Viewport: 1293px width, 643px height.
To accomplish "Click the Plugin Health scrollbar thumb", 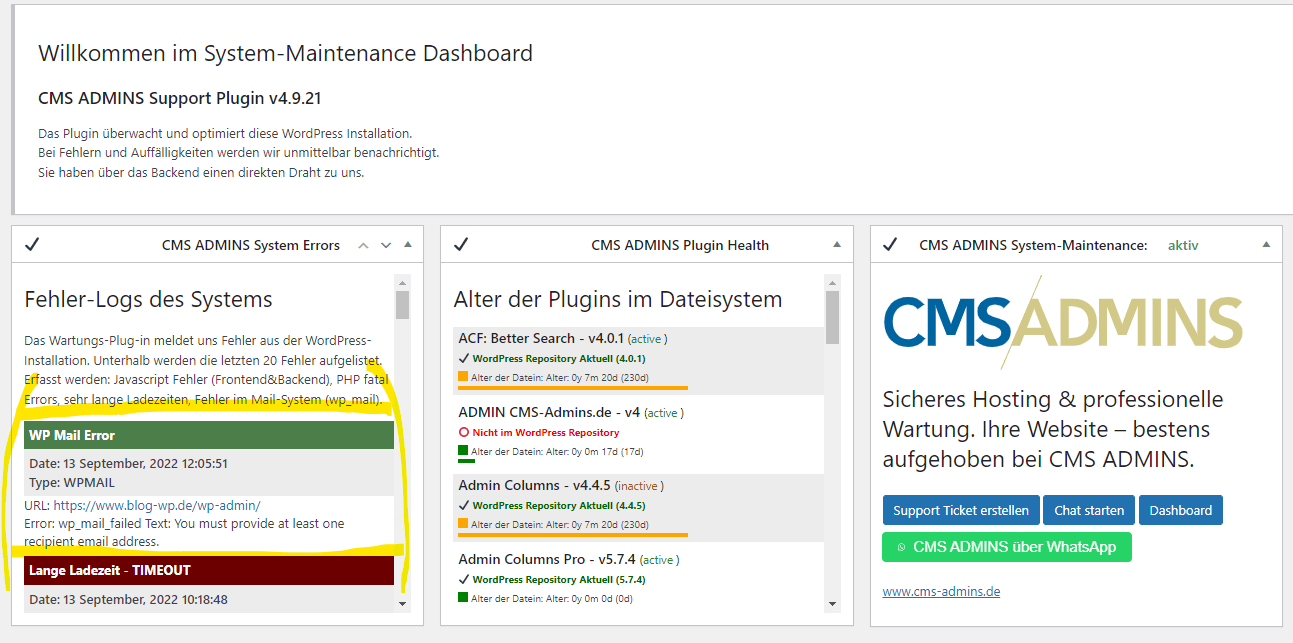I will point(832,318).
